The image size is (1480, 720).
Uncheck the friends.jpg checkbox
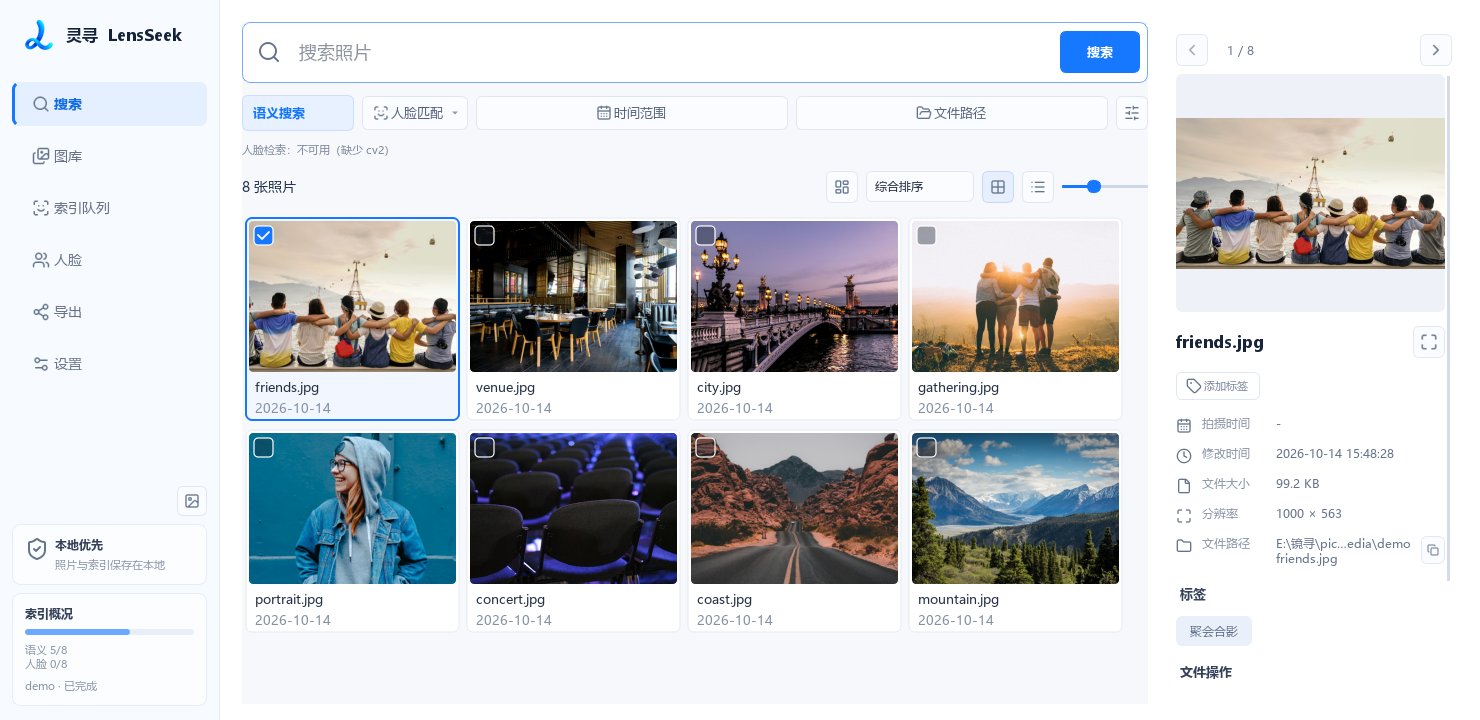tap(264, 235)
